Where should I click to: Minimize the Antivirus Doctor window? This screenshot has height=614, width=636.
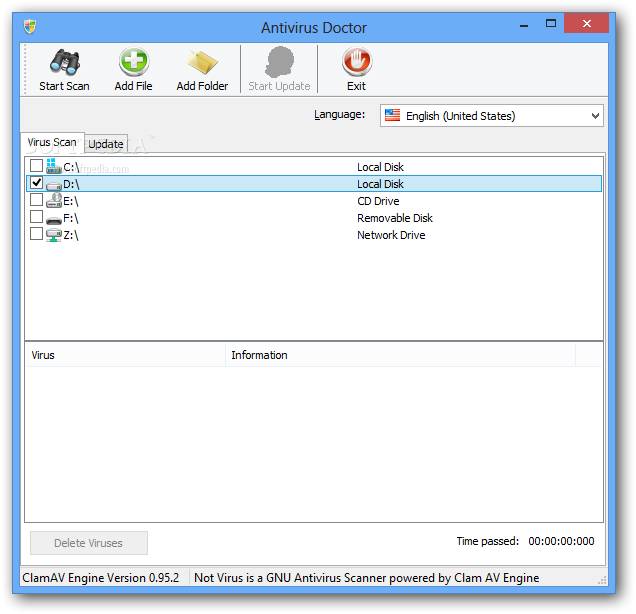point(524,24)
